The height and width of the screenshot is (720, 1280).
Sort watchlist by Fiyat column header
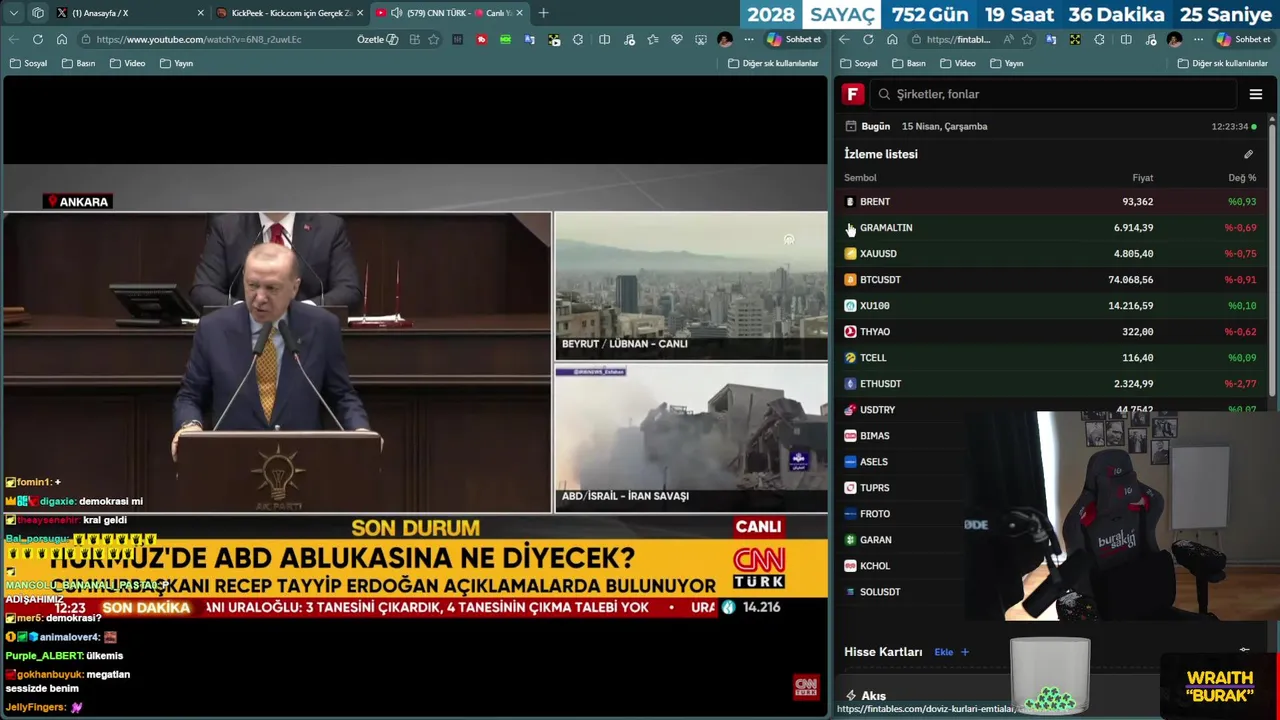[x=1142, y=178]
